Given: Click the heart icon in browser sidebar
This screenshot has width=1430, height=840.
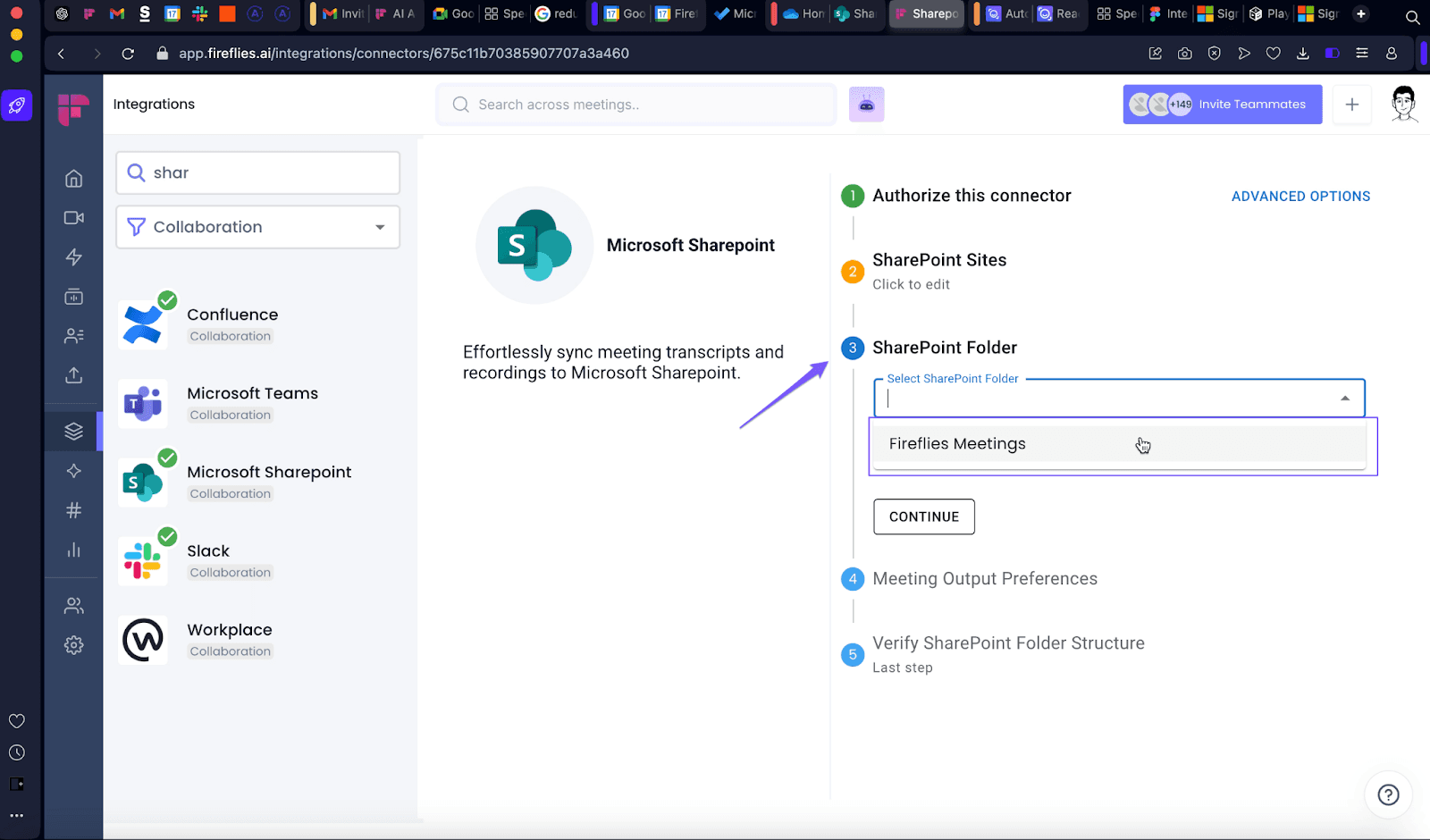Looking at the screenshot, I should click(x=16, y=721).
